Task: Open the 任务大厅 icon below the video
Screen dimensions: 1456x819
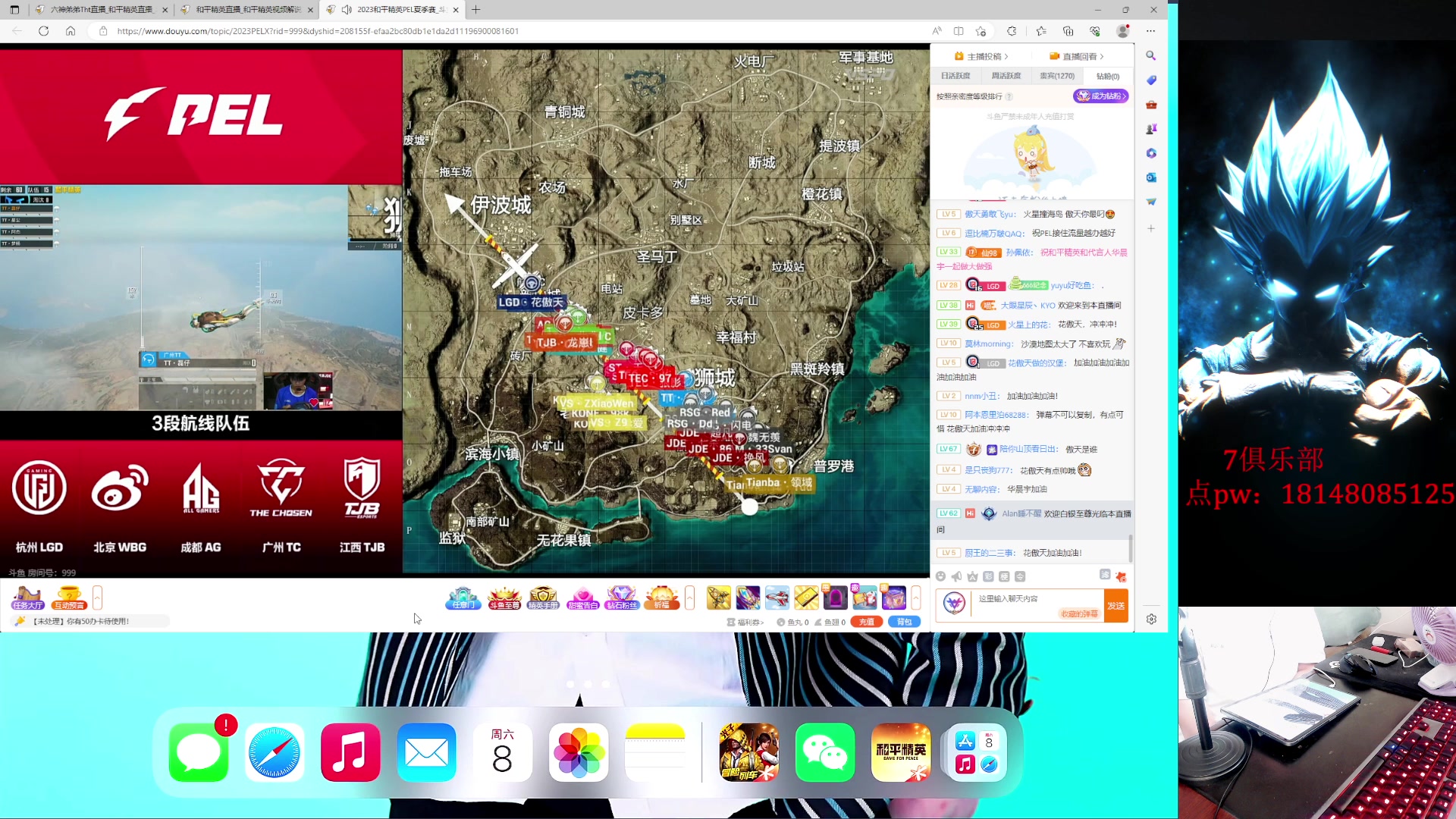Action: tap(28, 598)
